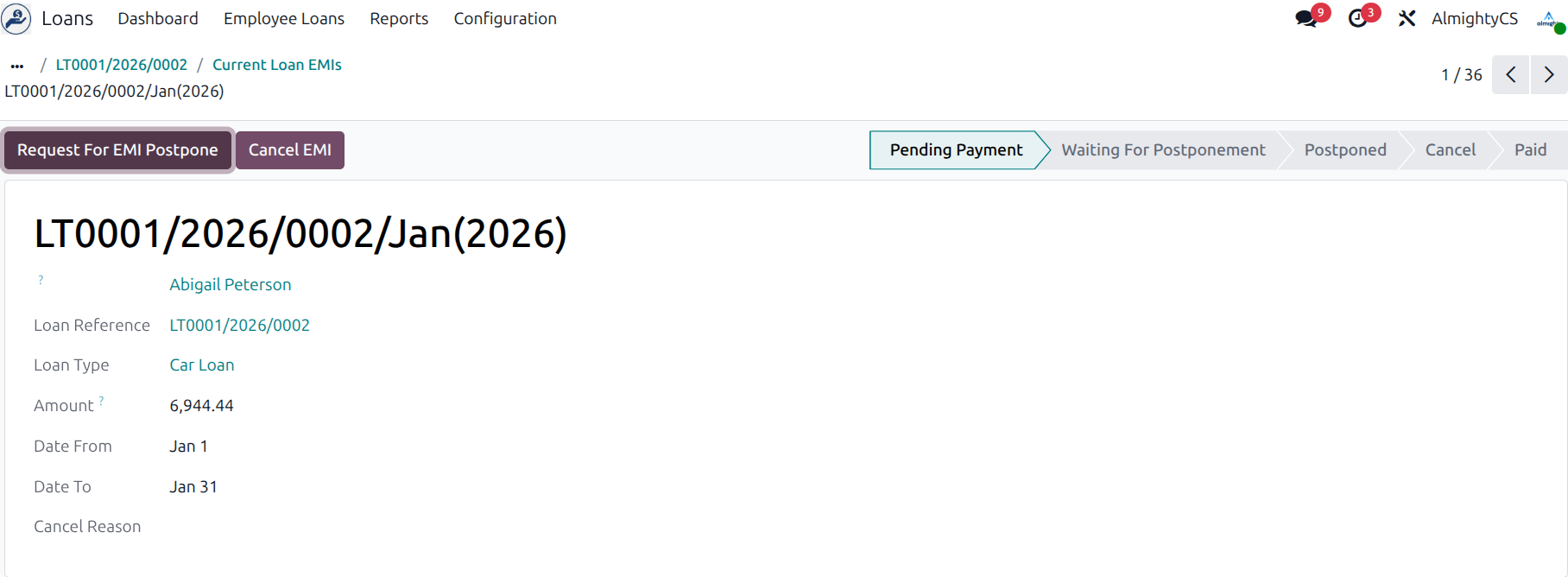
Task: Expand the breadcrumb ellipsis menu
Action: pos(17,66)
